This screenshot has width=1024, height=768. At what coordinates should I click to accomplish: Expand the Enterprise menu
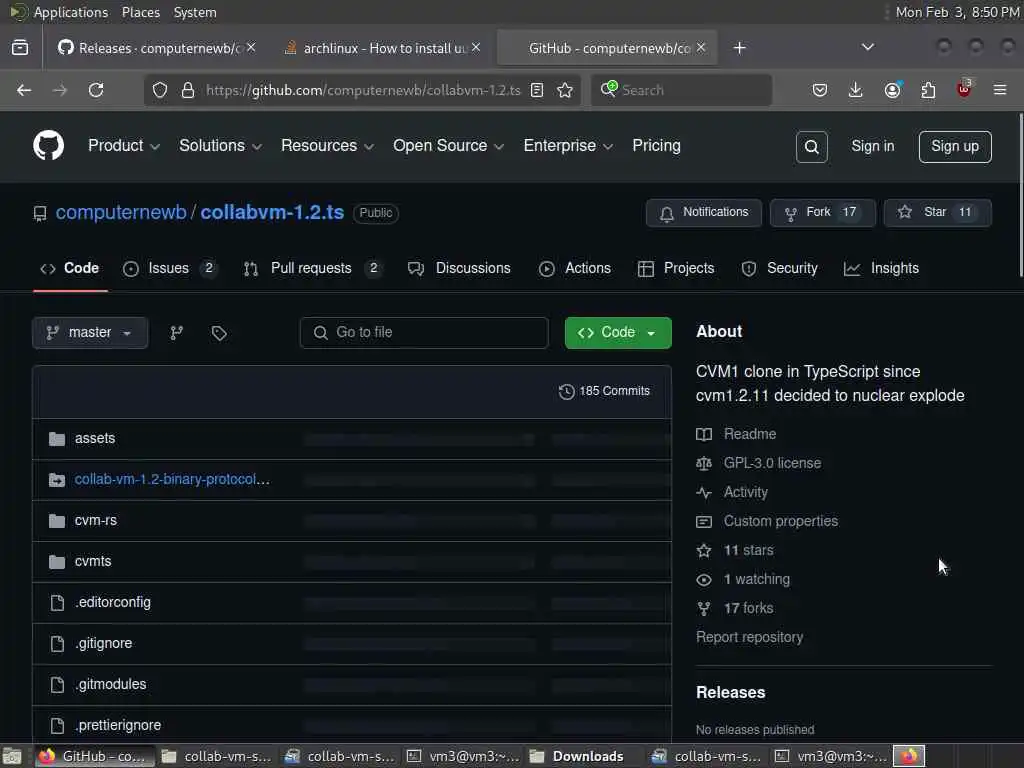pos(568,146)
